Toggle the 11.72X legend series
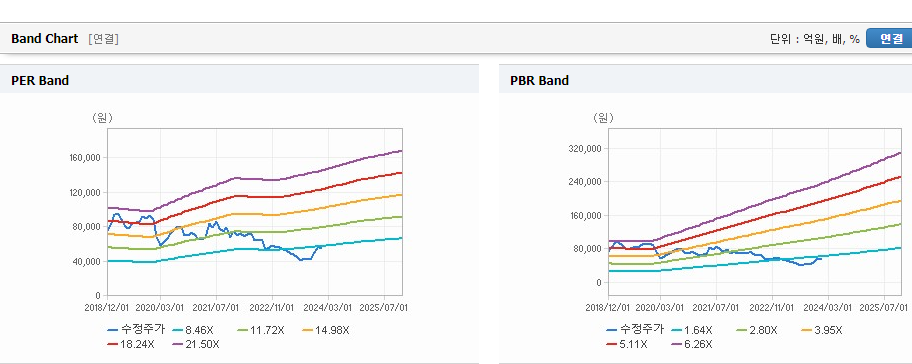Viewport: 912px width, 364px height. [x=261, y=330]
